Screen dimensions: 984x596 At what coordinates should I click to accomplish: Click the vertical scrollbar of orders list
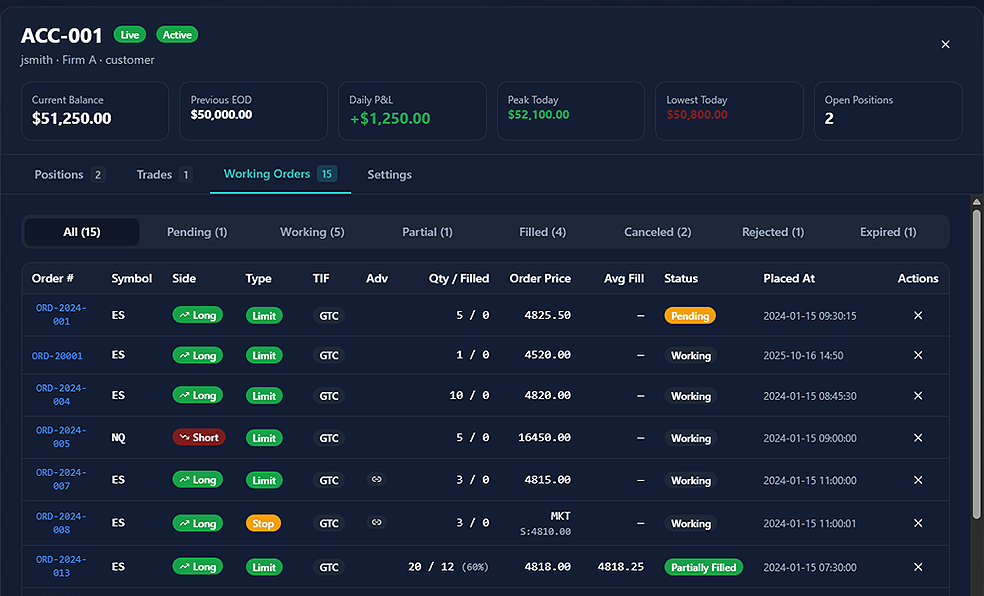tap(976, 360)
